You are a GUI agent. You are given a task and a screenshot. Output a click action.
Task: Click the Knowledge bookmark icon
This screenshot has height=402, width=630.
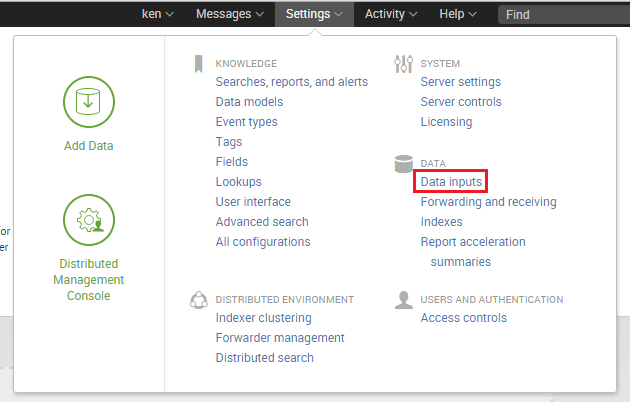click(199, 64)
